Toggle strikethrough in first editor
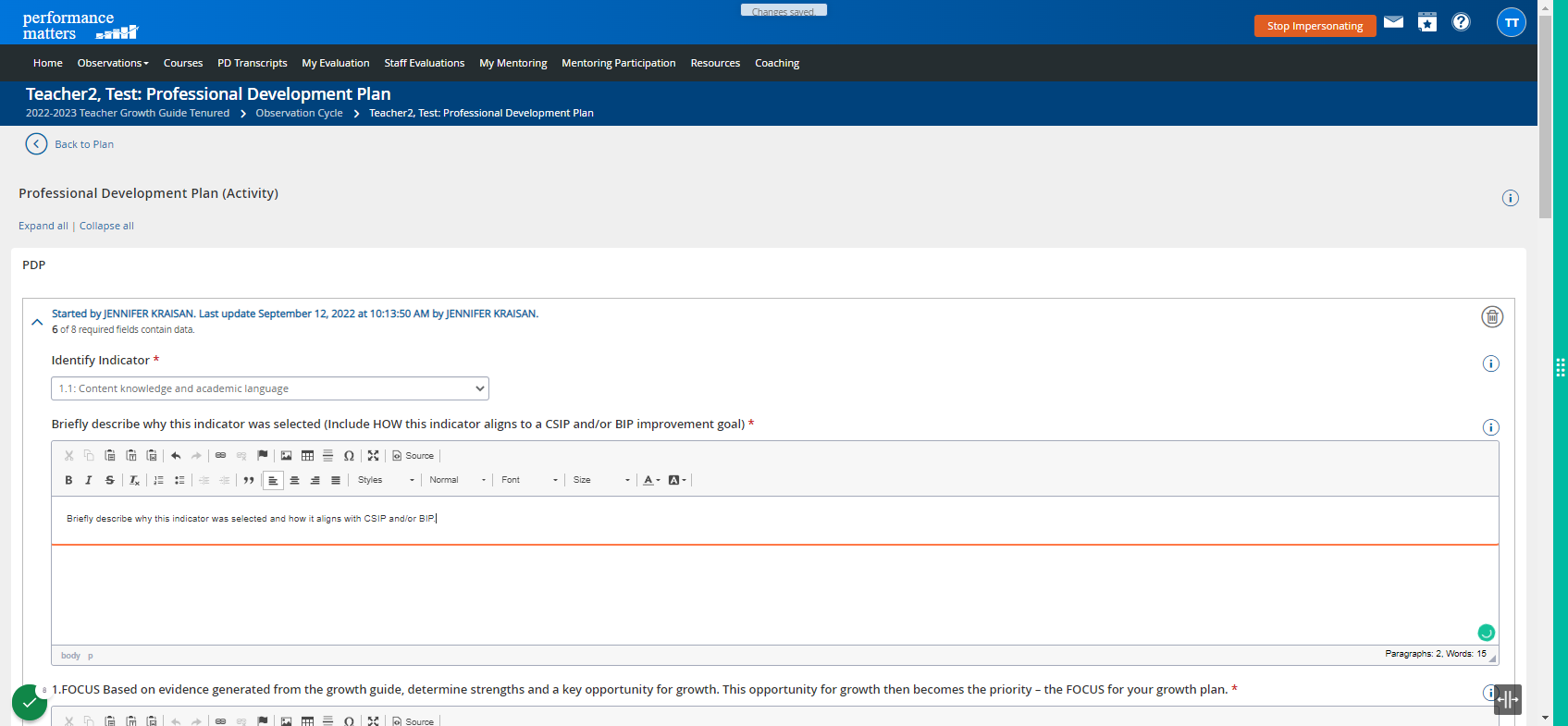1568x726 pixels. (110, 480)
